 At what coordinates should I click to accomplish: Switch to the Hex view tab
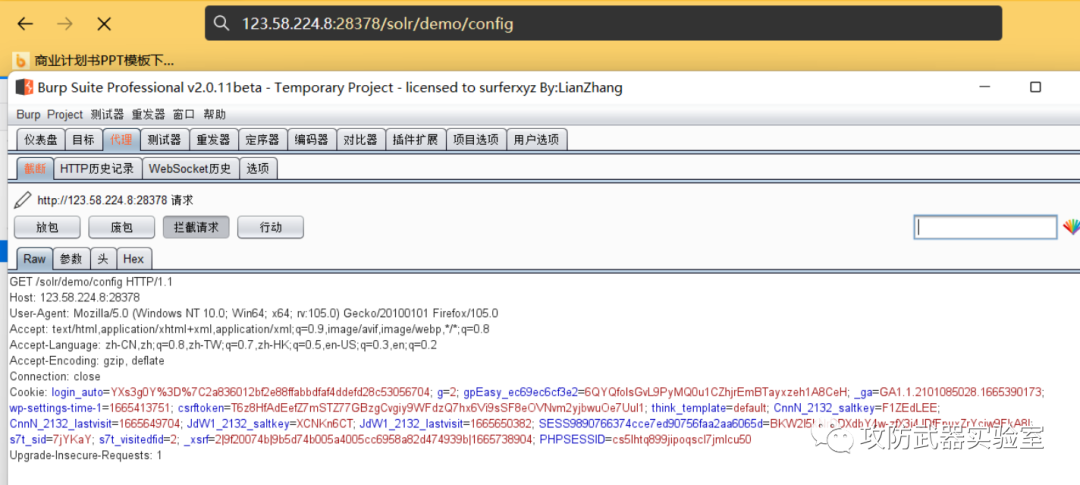tap(134, 259)
